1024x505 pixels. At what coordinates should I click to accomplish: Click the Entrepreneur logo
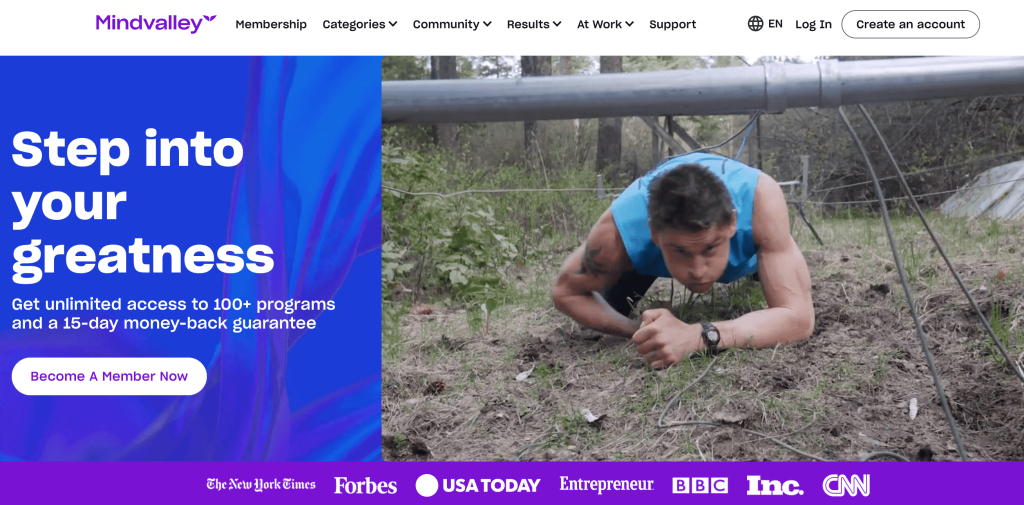point(606,485)
